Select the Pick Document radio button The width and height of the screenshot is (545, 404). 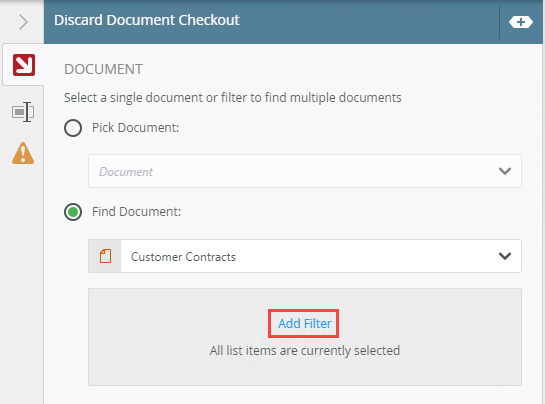pos(73,128)
